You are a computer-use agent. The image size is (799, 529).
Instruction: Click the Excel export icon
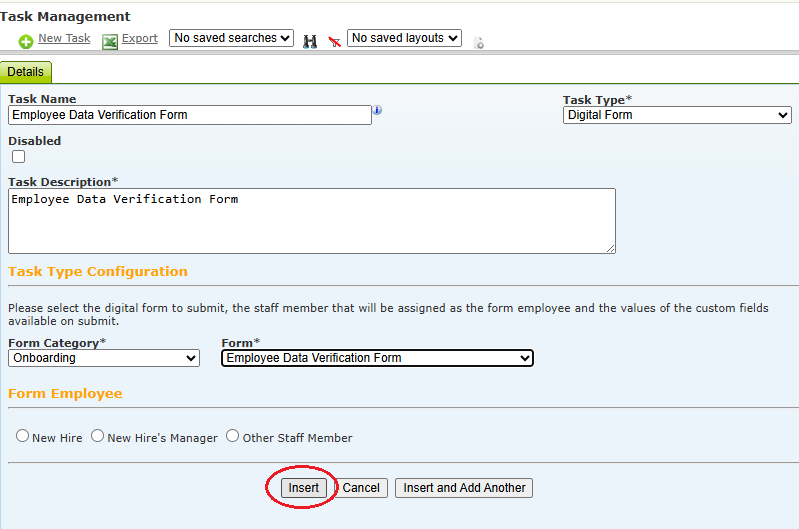(x=110, y=42)
